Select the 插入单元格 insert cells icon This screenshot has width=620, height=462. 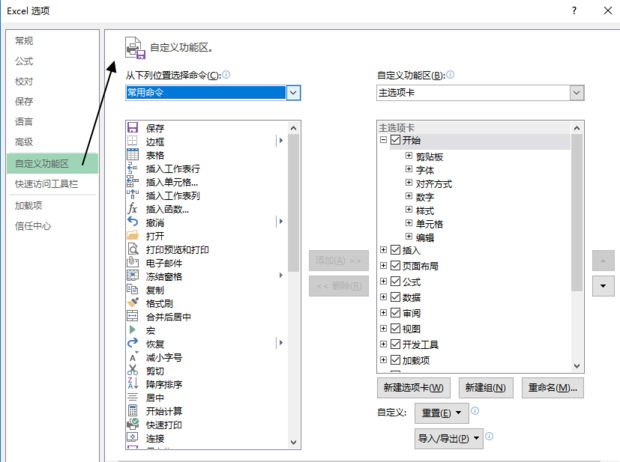132,182
